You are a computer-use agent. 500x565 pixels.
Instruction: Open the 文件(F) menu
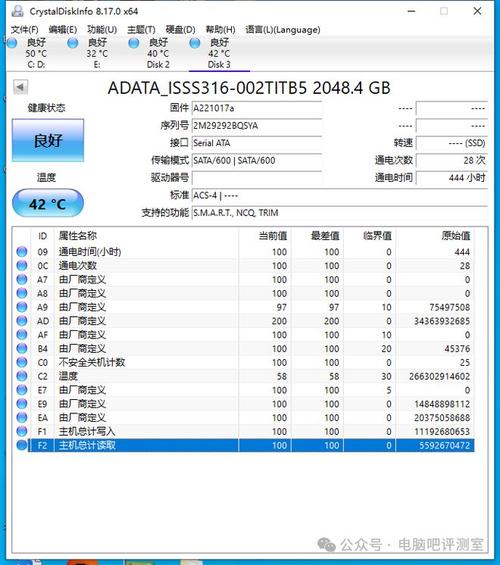pos(24,30)
